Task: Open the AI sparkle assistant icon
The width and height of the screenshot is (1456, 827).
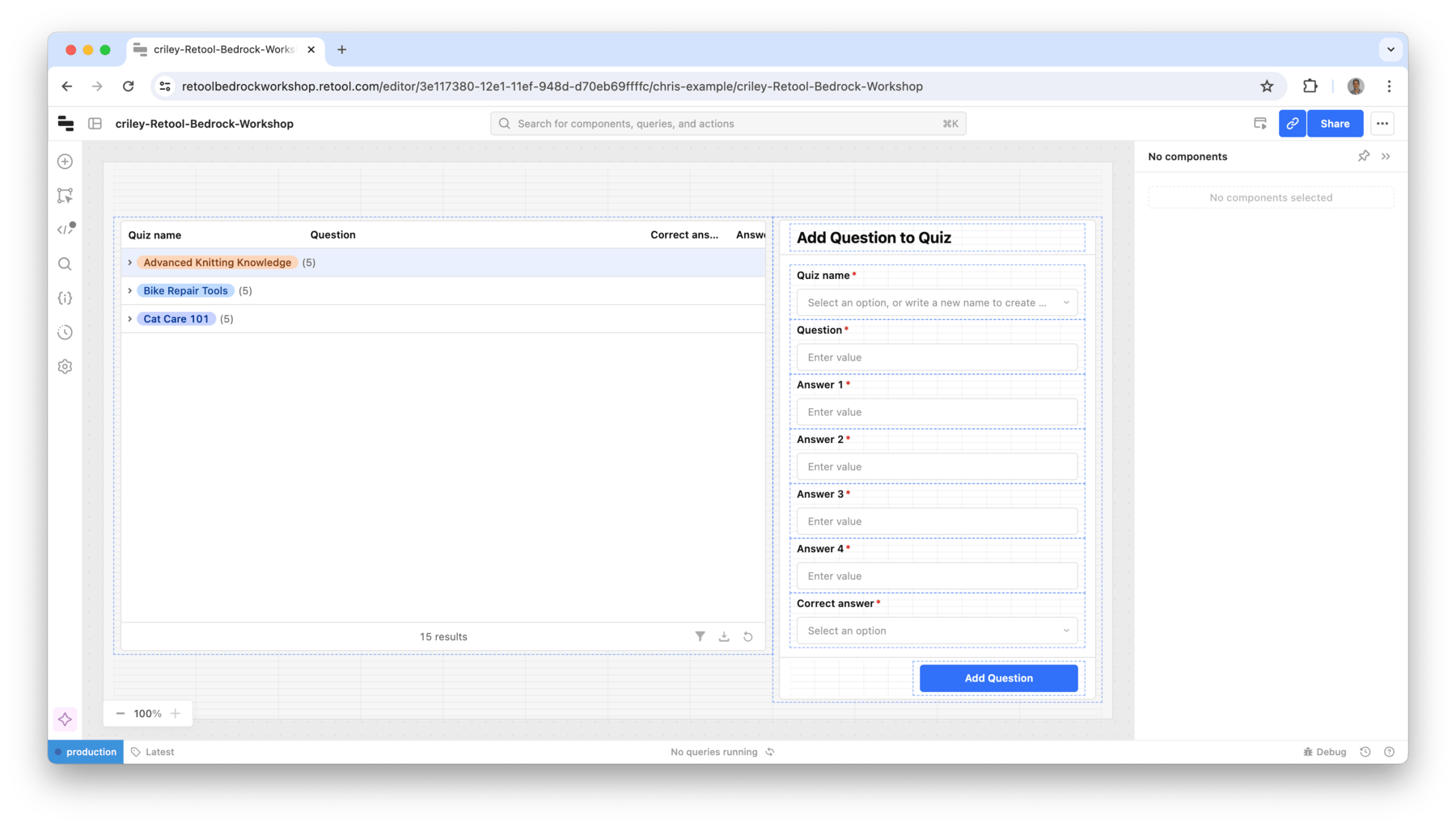Action: pos(66,719)
